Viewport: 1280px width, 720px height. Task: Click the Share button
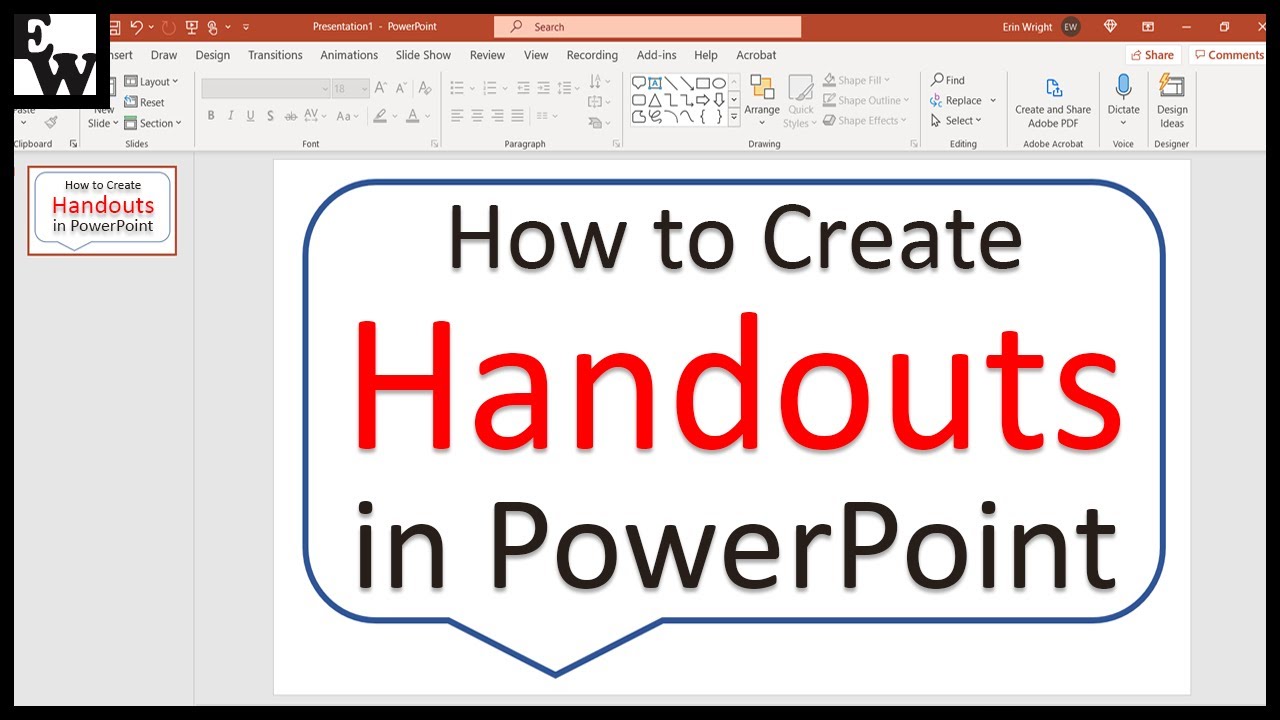[x=1152, y=55]
